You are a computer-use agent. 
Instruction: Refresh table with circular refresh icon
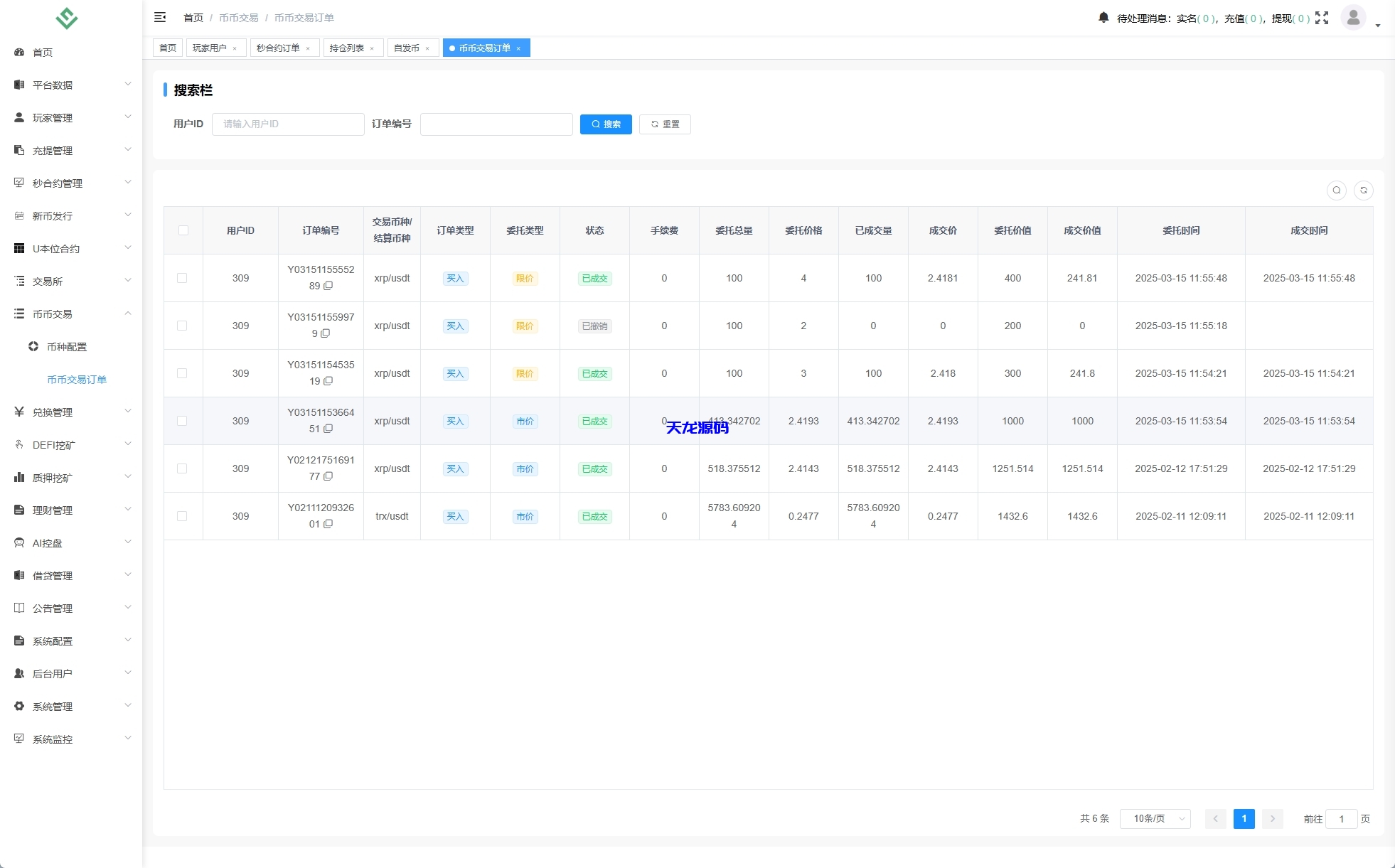coord(1364,191)
